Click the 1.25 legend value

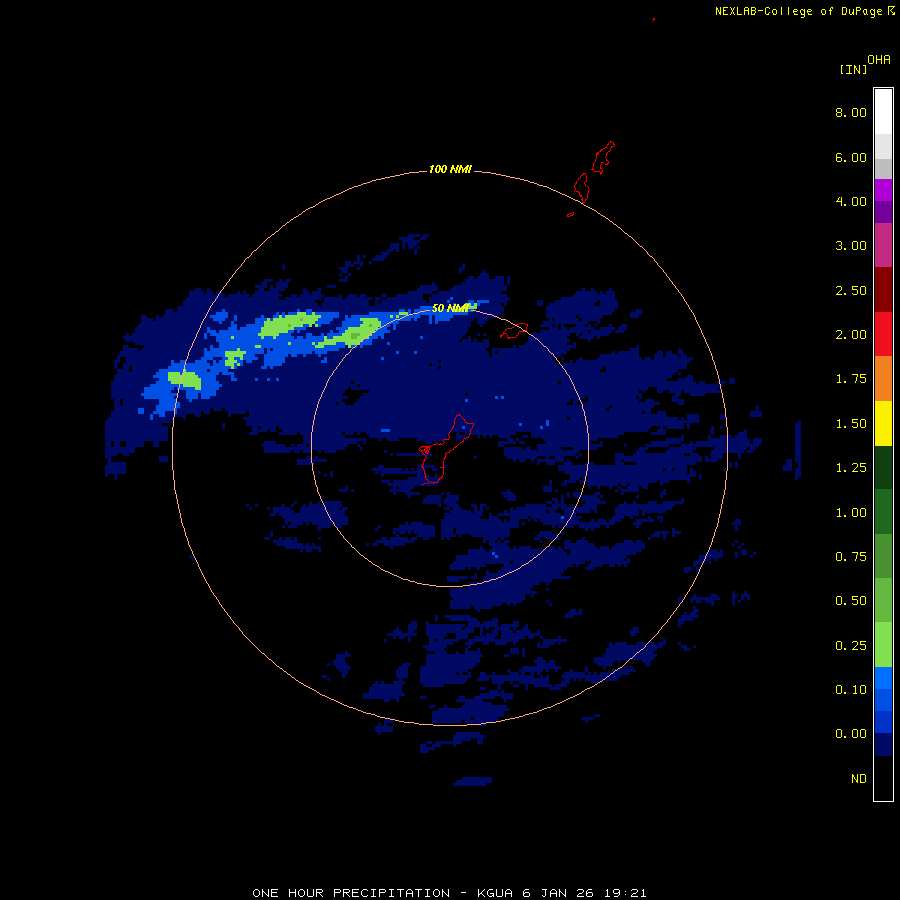(x=851, y=468)
